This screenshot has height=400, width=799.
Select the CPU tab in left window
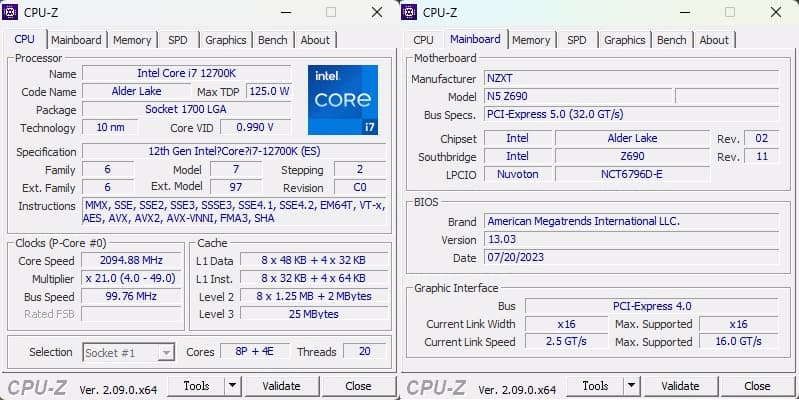pos(24,39)
